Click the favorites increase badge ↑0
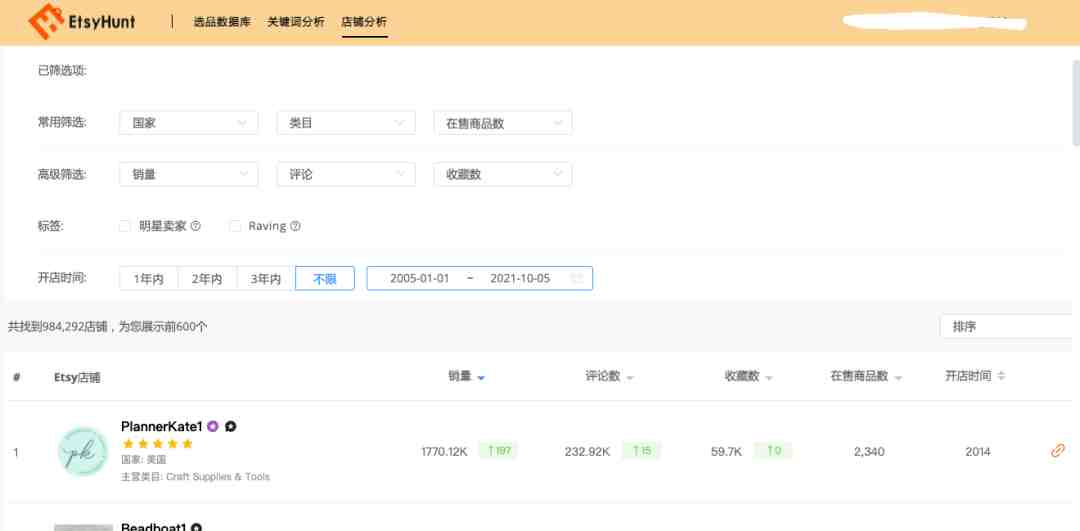 [x=773, y=450]
